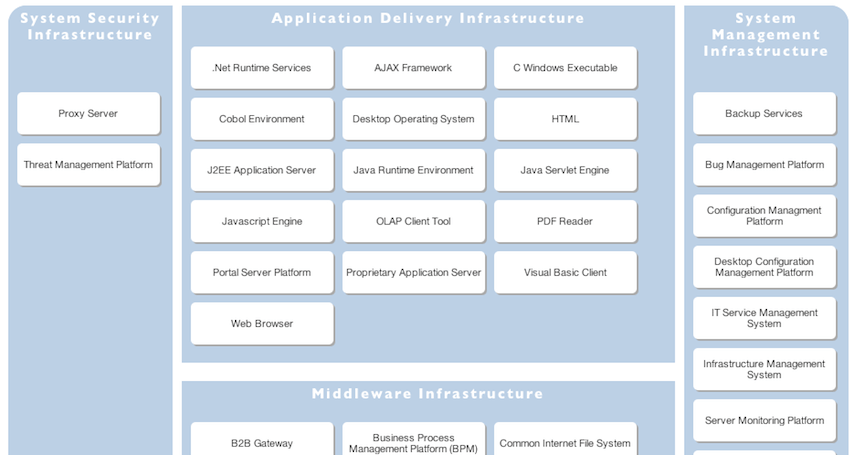
Task: Click the C Windows Executable box
Action: pos(565,68)
